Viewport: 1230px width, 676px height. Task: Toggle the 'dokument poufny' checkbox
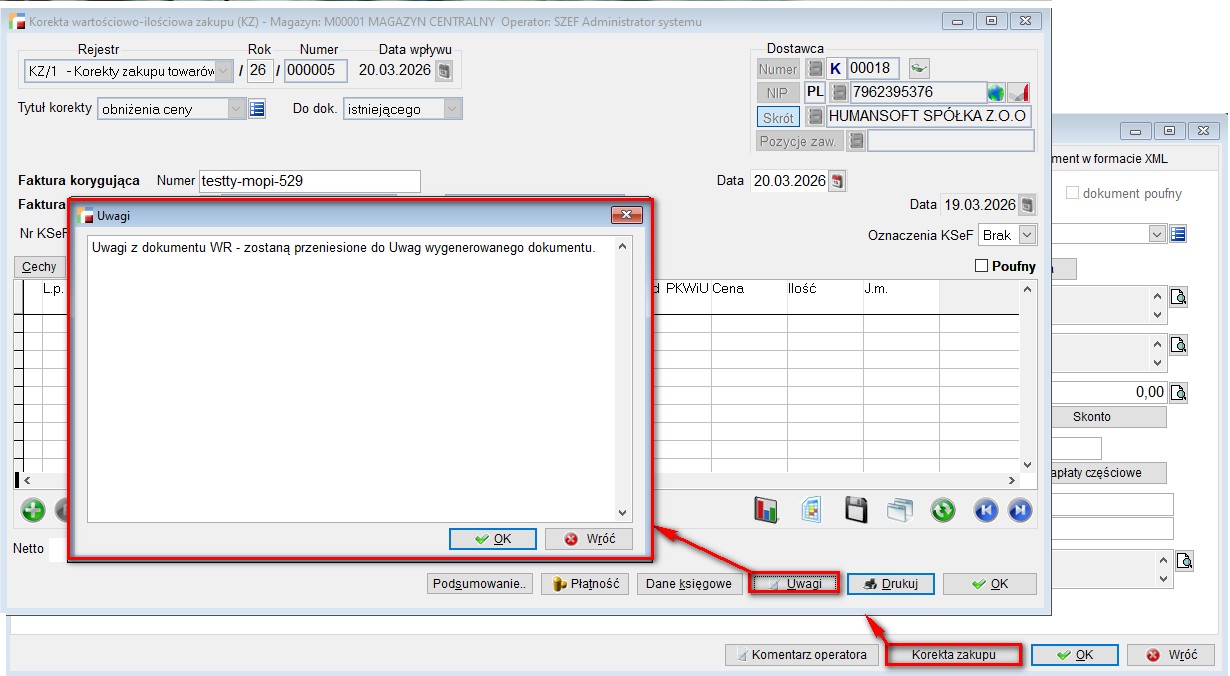1073,193
